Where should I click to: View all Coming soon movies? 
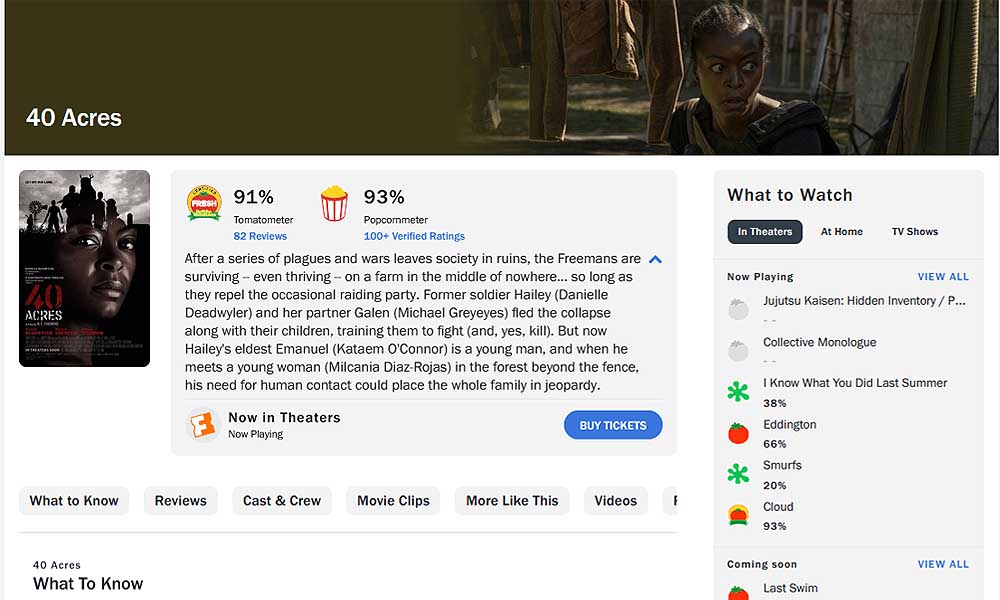943,564
